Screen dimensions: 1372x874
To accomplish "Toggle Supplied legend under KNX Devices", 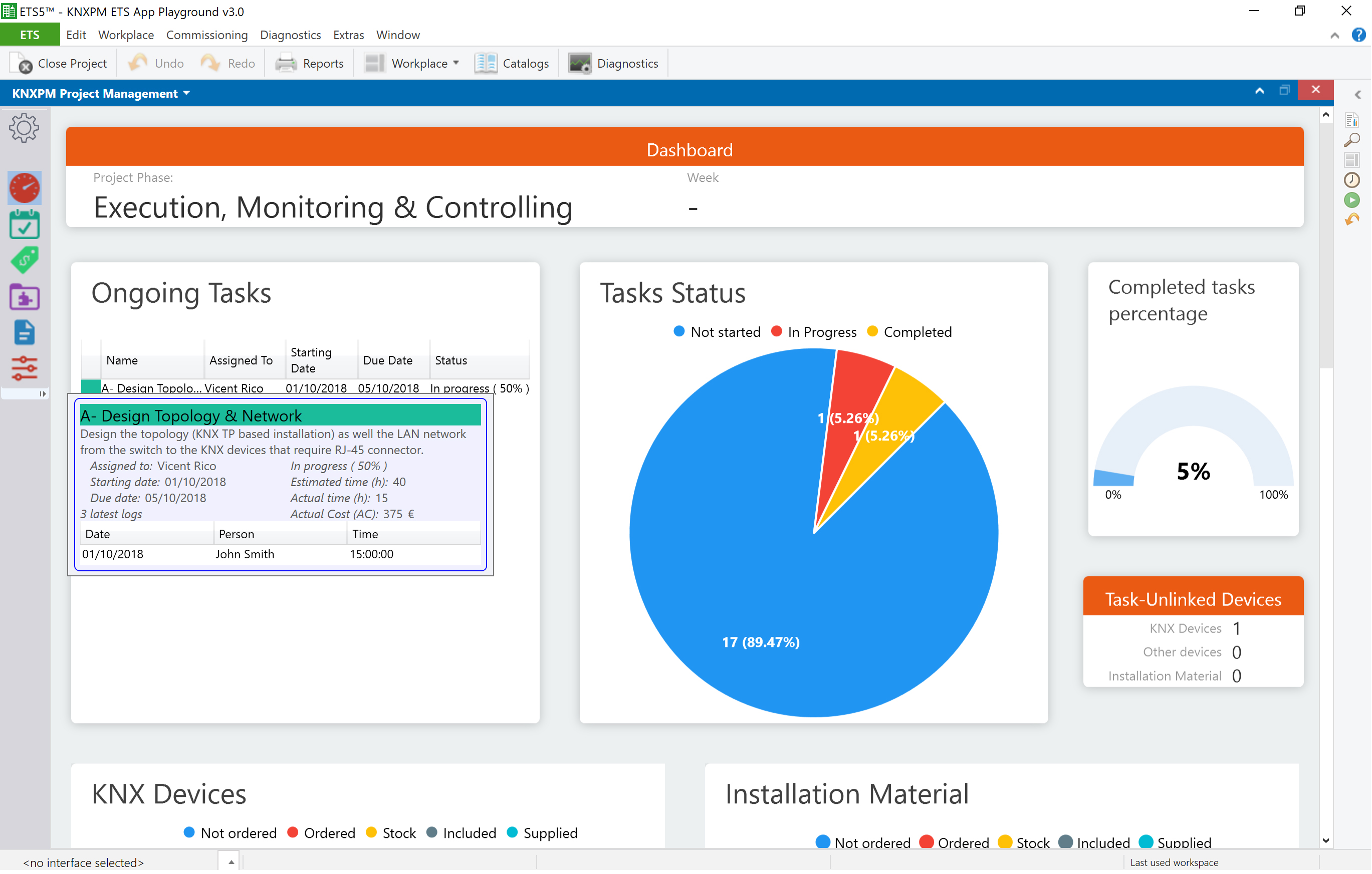I will [x=542, y=833].
